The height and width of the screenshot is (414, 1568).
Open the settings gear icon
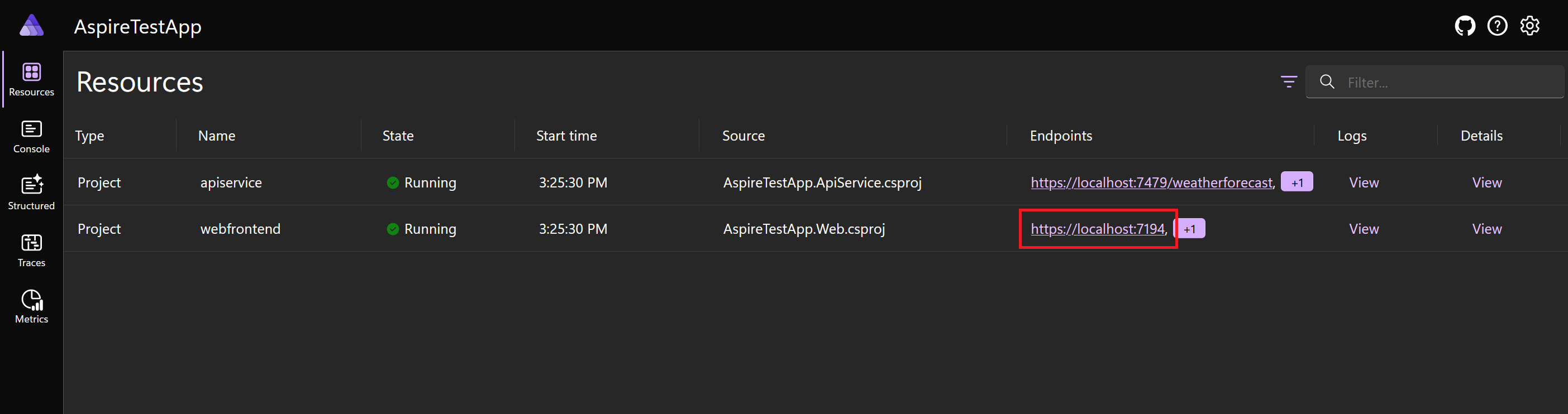click(x=1529, y=26)
